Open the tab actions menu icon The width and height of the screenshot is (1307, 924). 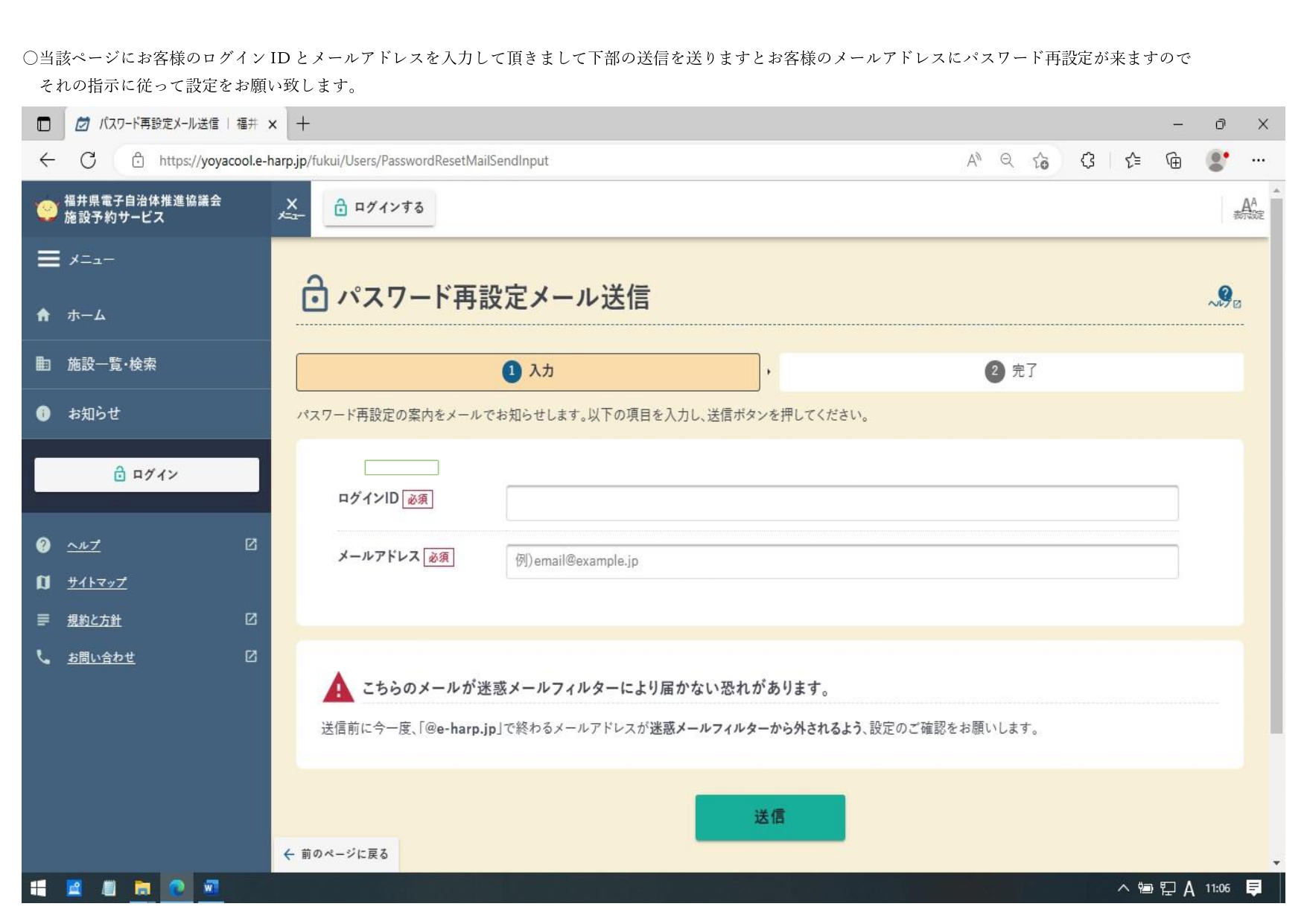[x=44, y=124]
